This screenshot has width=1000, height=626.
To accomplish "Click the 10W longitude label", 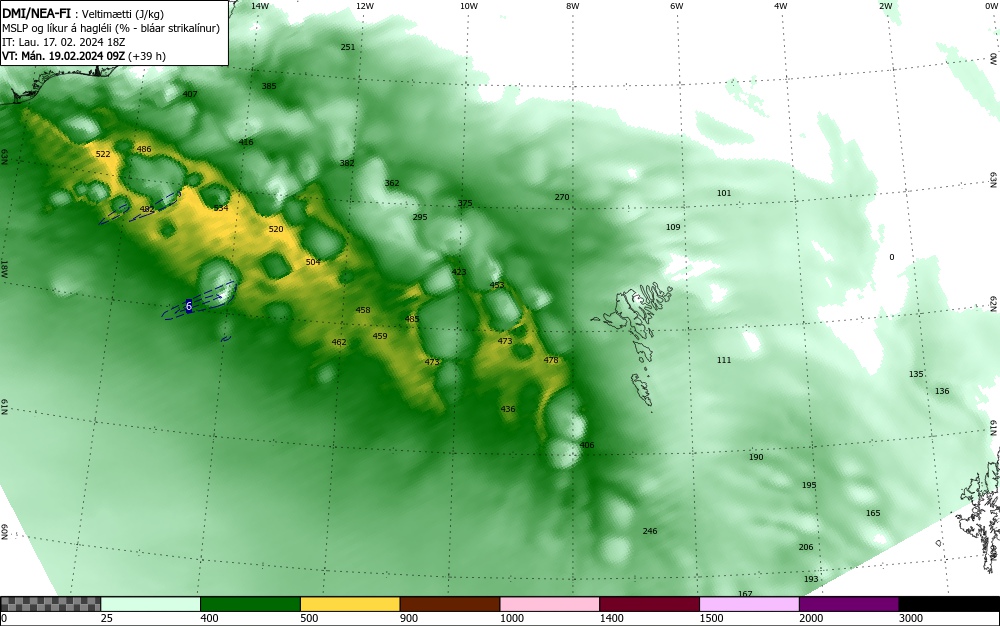I will tap(468, 6).
